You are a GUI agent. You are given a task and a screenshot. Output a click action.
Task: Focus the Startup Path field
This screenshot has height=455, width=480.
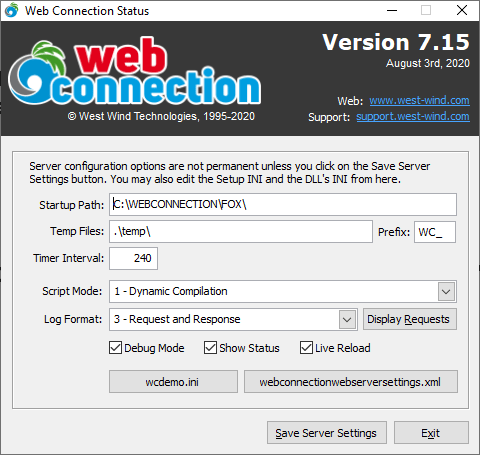pos(283,204)
